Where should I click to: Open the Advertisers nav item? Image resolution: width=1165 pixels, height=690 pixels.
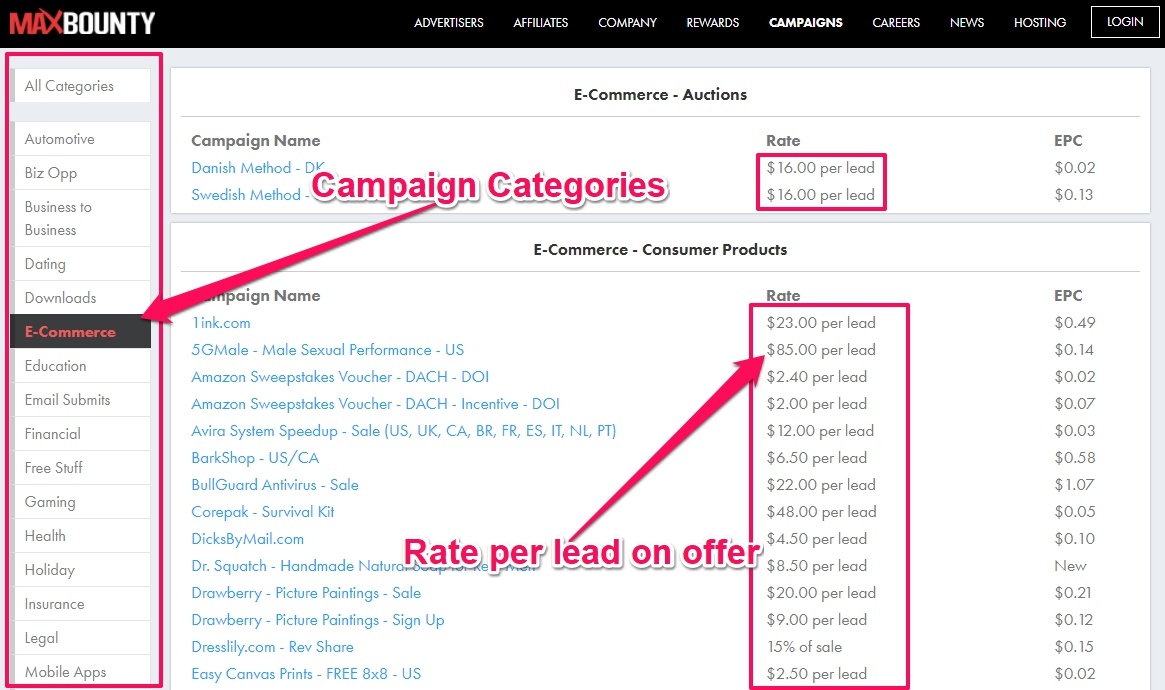click(x=449, y=23)
